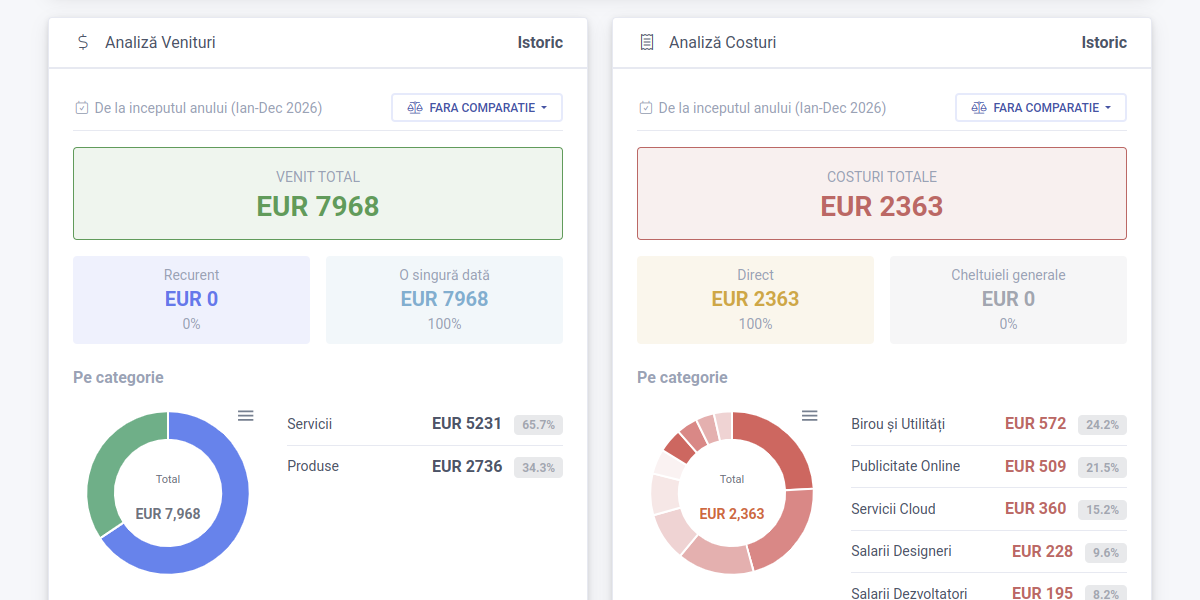Viewport: 1200px width, 600px height.
Task: Switch to the Istoric view for revenue
Action: 541,42
